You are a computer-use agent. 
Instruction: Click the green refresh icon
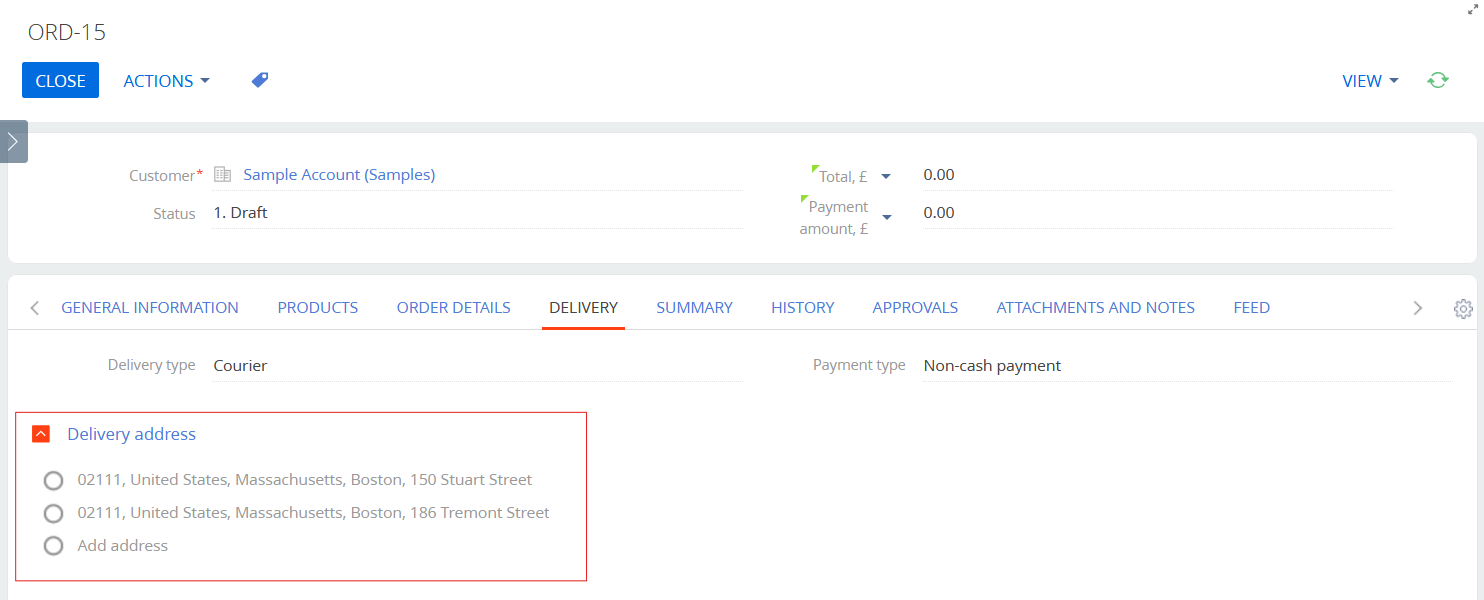[x=1438, y=80]
